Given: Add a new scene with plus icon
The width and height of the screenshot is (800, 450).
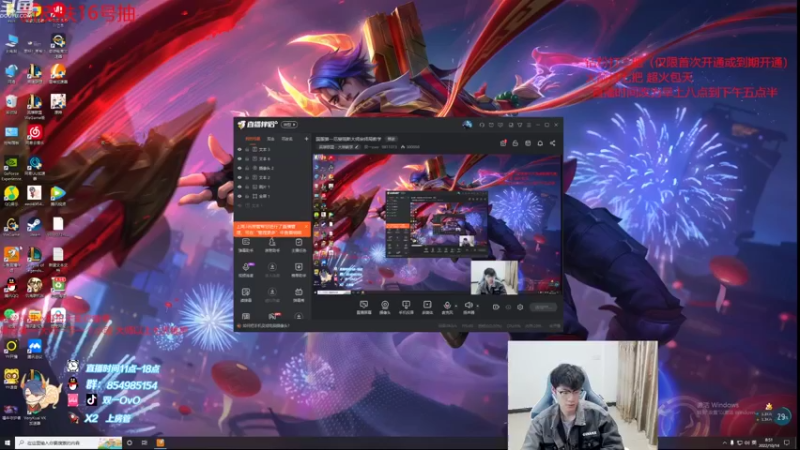Looking at the screenshot, I should (x=306, y=139).
